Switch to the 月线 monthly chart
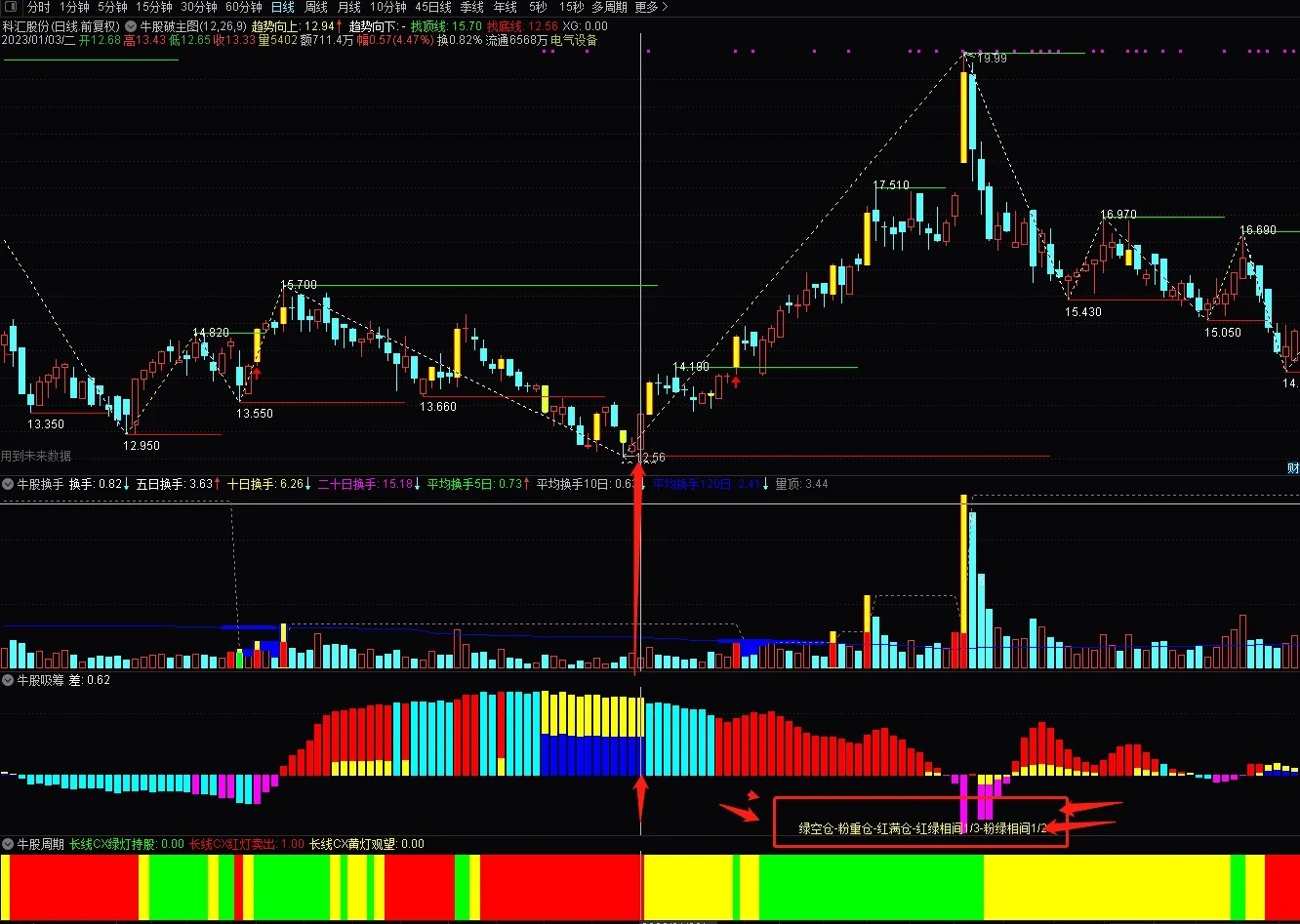This screenshot has height=924, width=1300. 349,7
